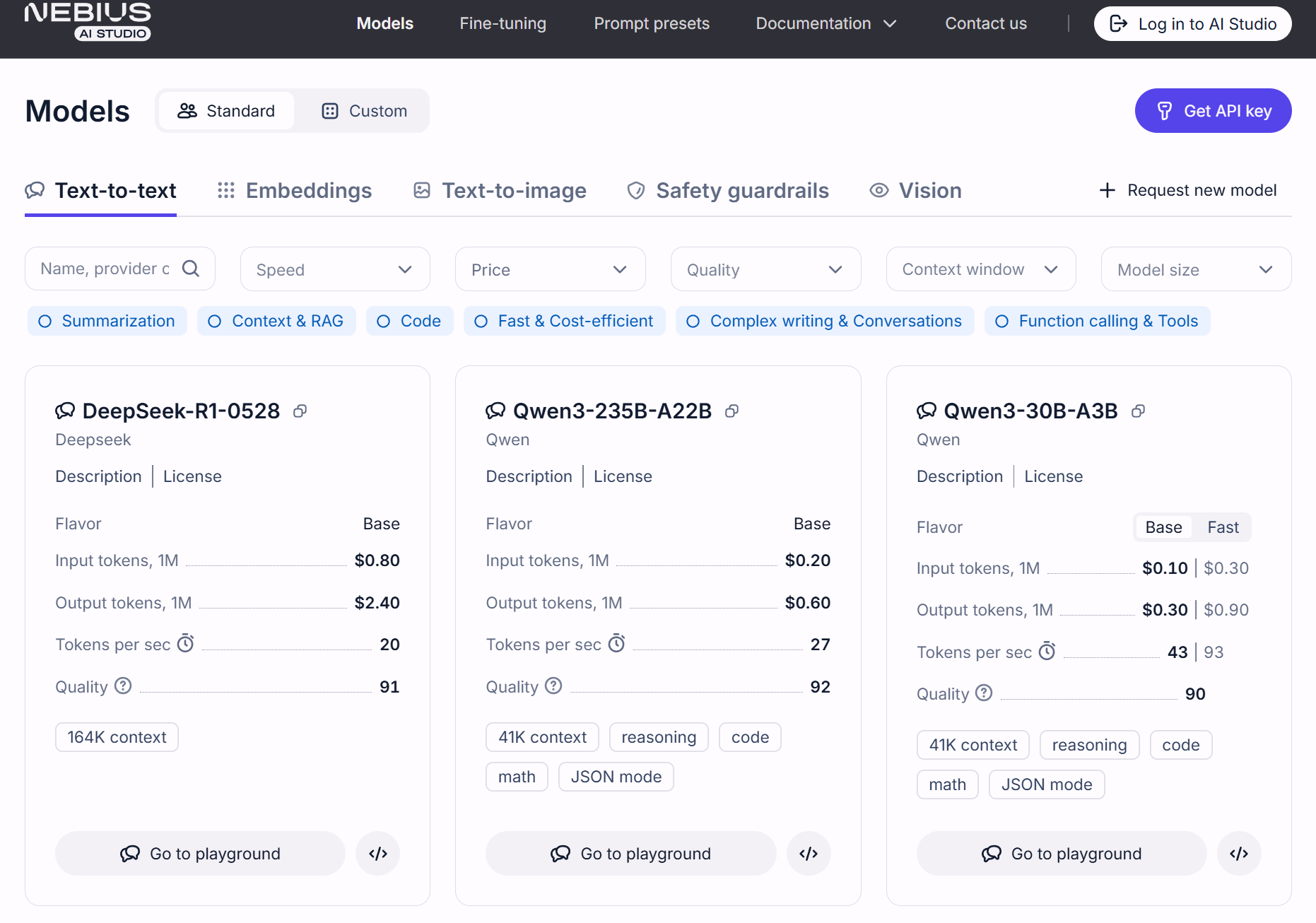This screenshot has width=1316, height=923.
Task: Open the Models nav item
Action: [x=385, y=23]
